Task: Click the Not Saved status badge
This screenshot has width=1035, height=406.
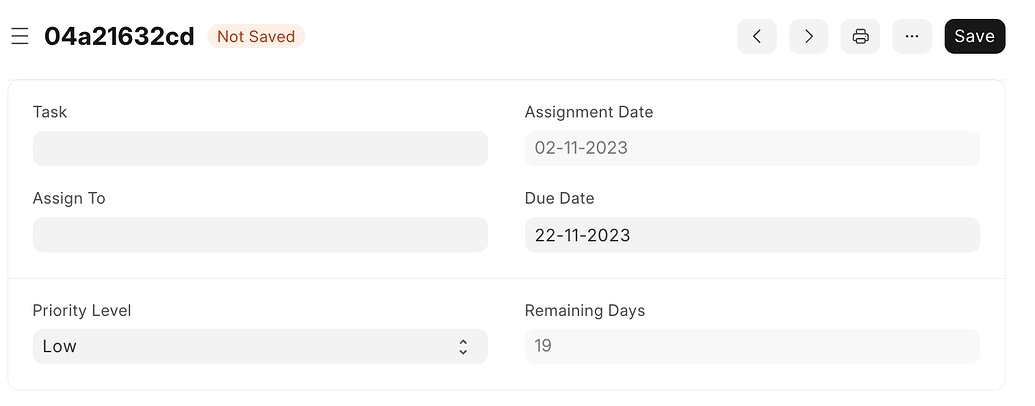Action: [256, 36]
